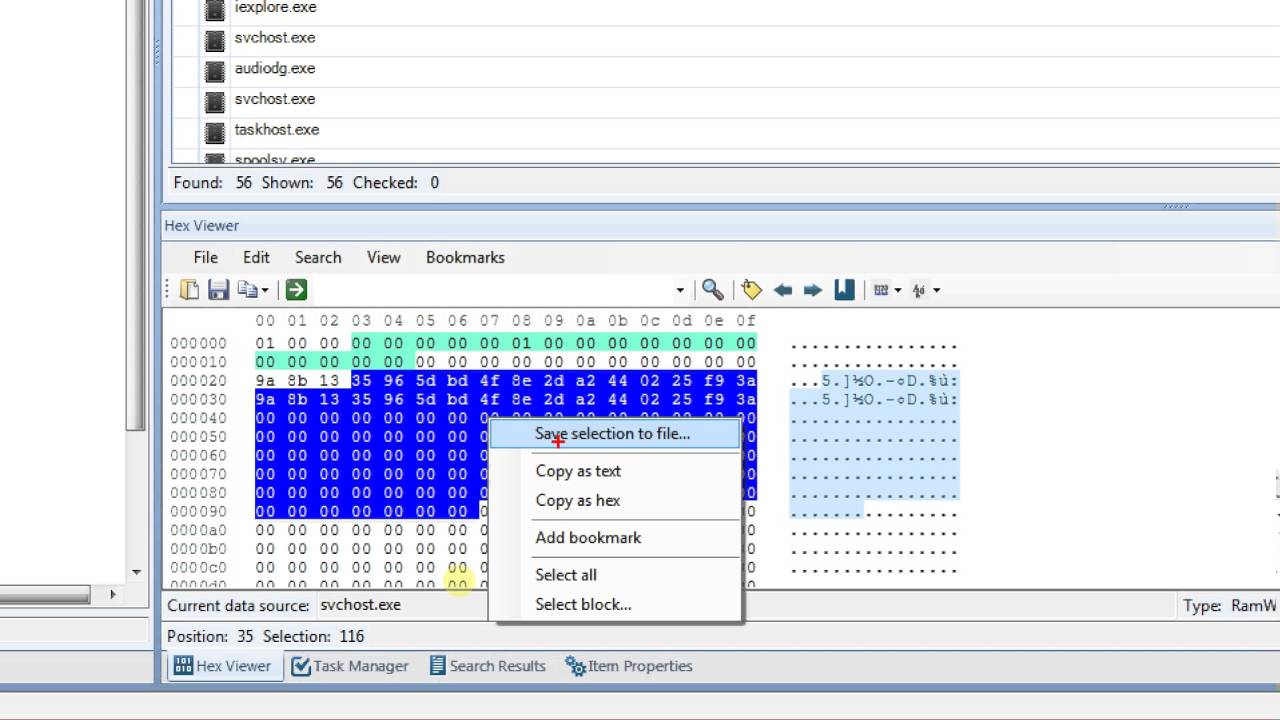Click the magnifying glass find icon
The image size is (1280, 720).
(713, 290)
